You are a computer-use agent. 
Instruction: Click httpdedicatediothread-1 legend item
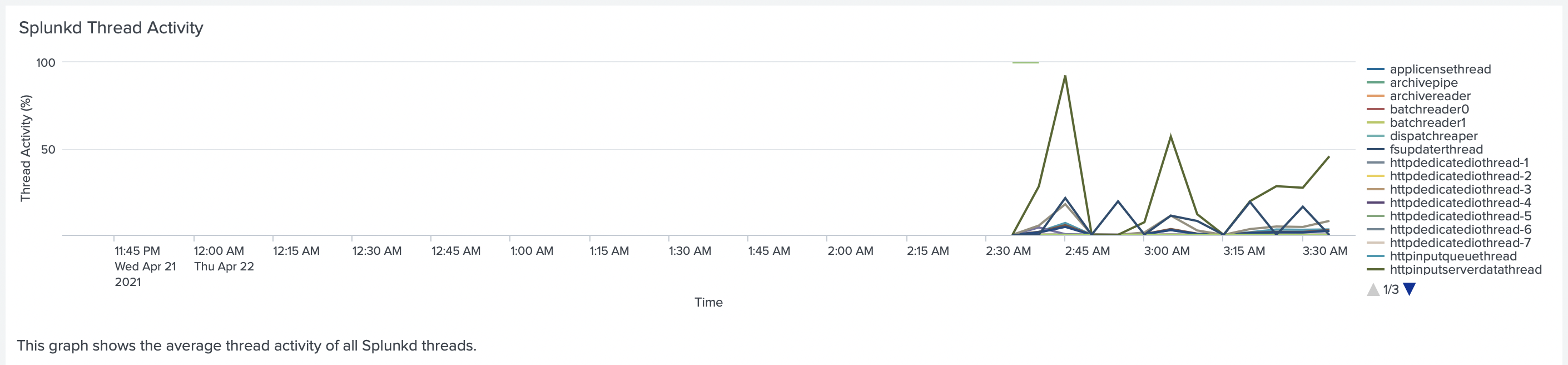pyautogui.click(x=1459, y=164)
